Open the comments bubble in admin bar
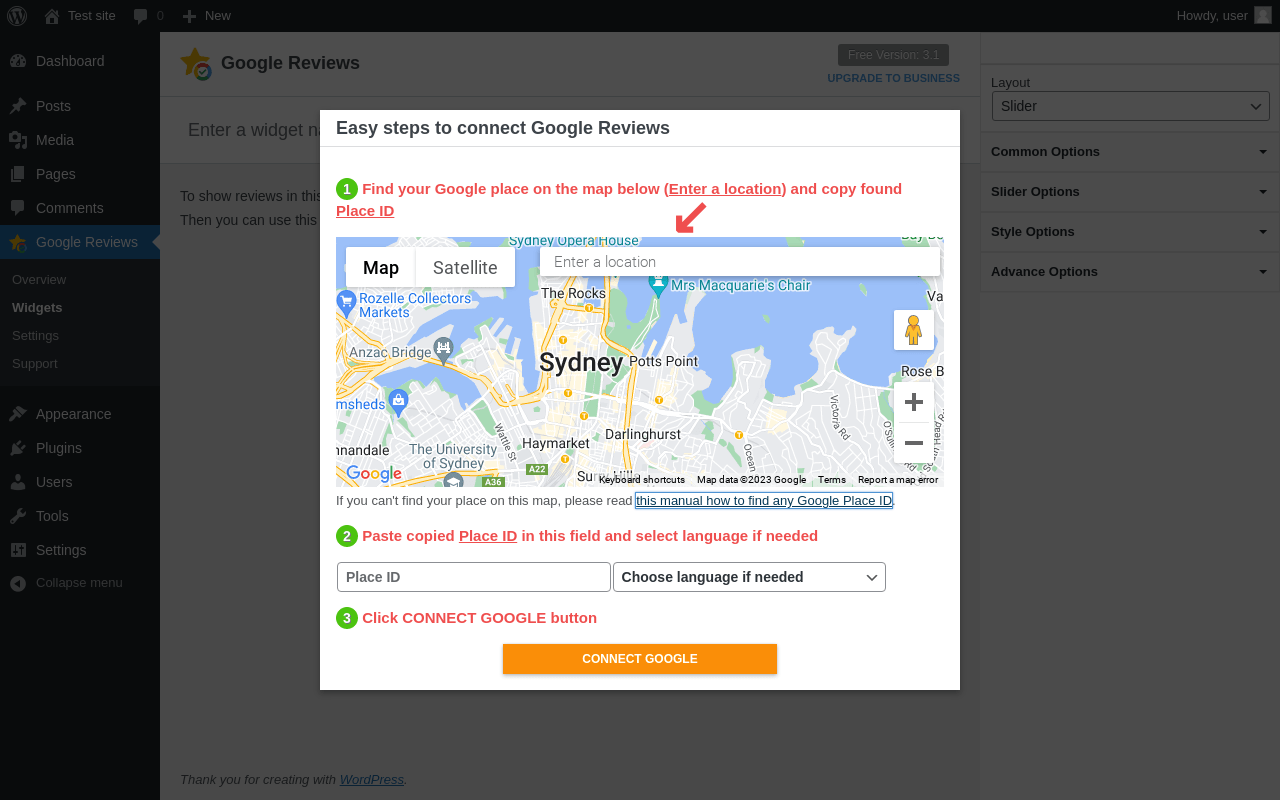Screen dimensions: 1280x800 141,16
